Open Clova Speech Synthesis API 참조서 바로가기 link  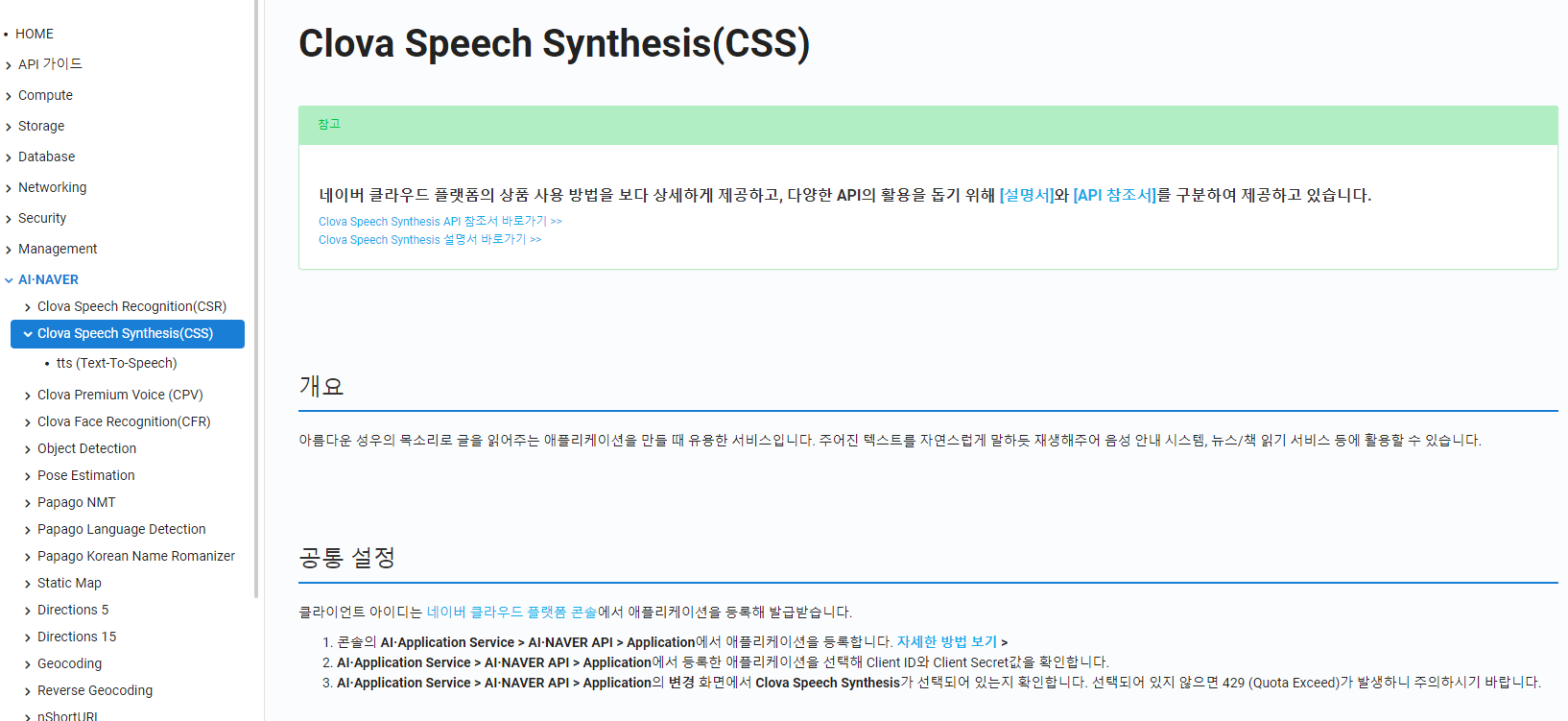(440, 221)
